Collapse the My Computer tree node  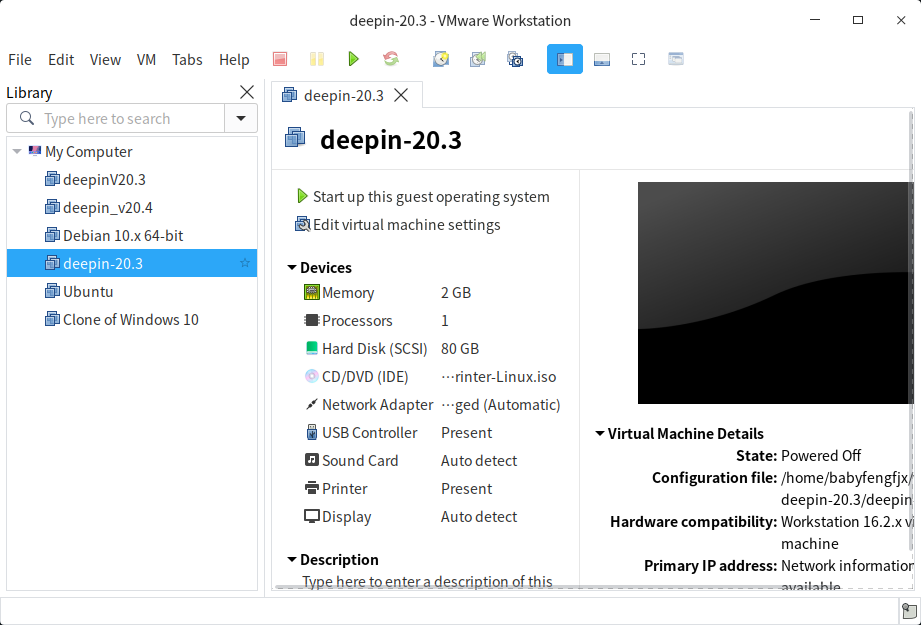(x=17, y=152)
